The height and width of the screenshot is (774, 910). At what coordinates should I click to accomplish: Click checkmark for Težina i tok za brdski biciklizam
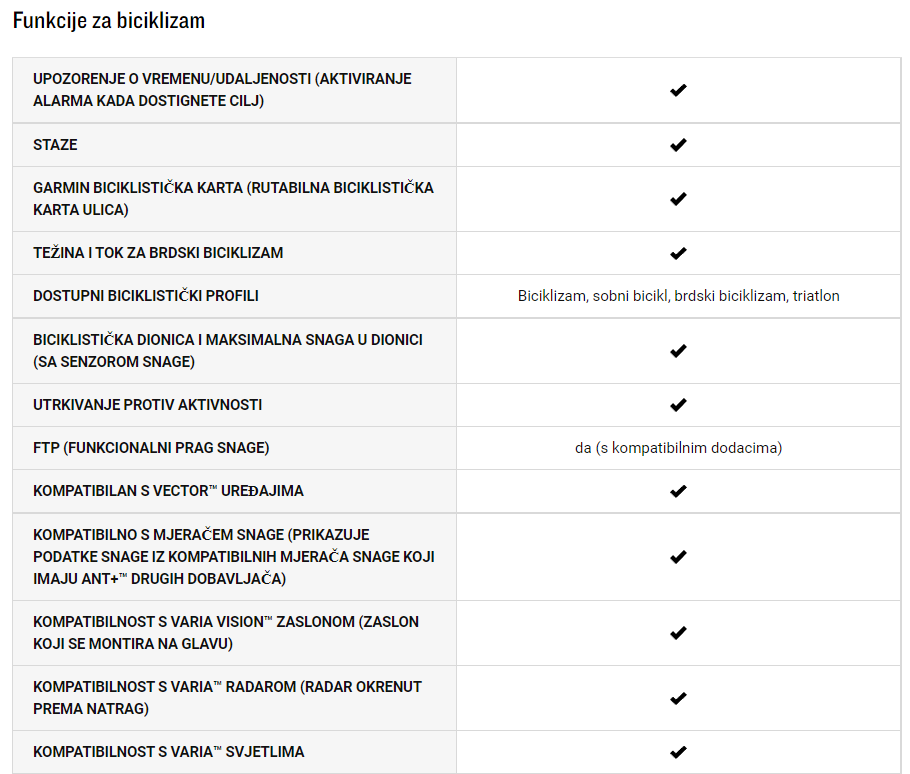(678, 254)
